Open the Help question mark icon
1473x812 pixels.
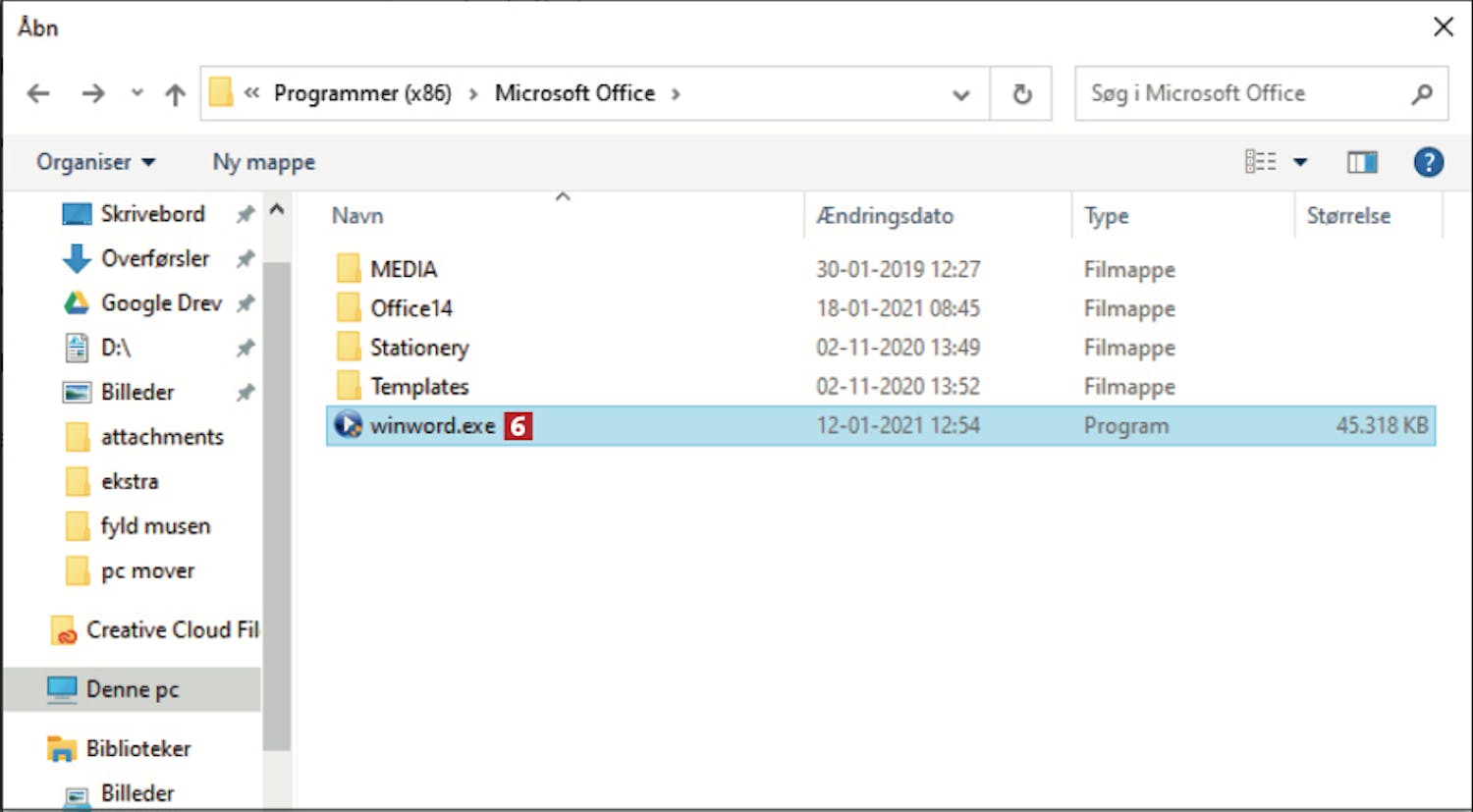1428,162
